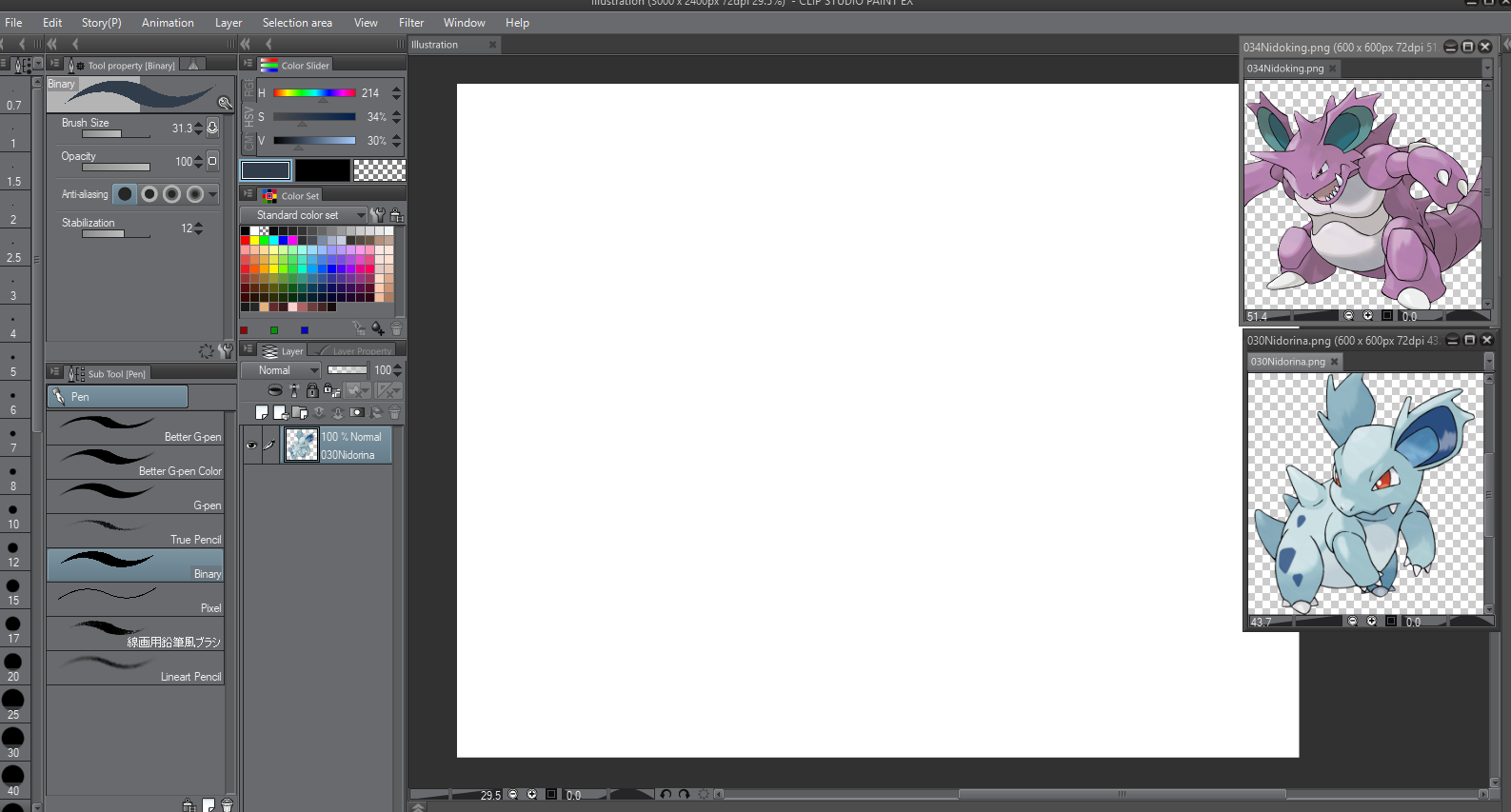Select the Better G-pen sub tool
1511x812 pixels.
(135, 428)
